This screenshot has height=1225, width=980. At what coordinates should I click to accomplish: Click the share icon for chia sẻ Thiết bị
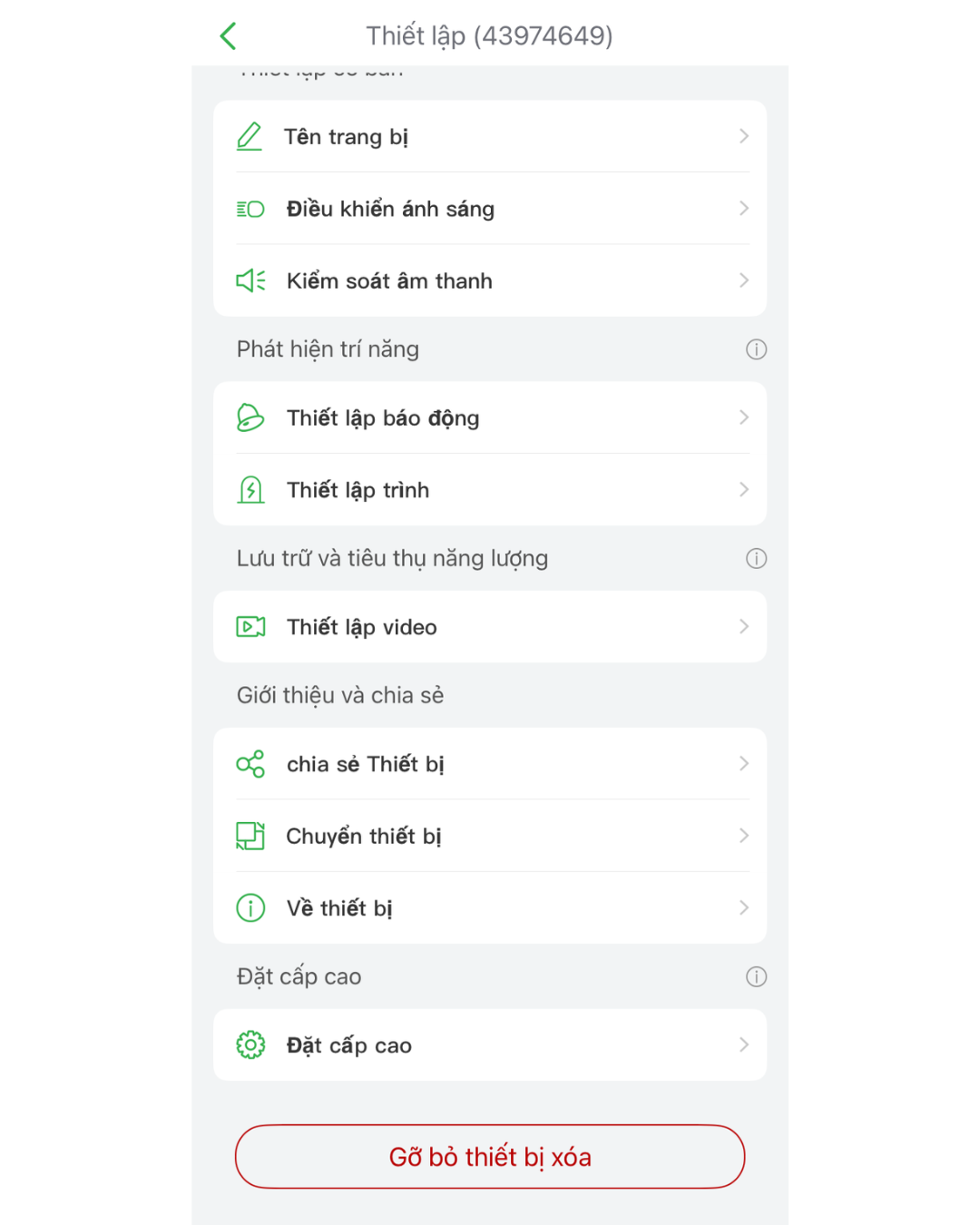[x=250, y=764]
